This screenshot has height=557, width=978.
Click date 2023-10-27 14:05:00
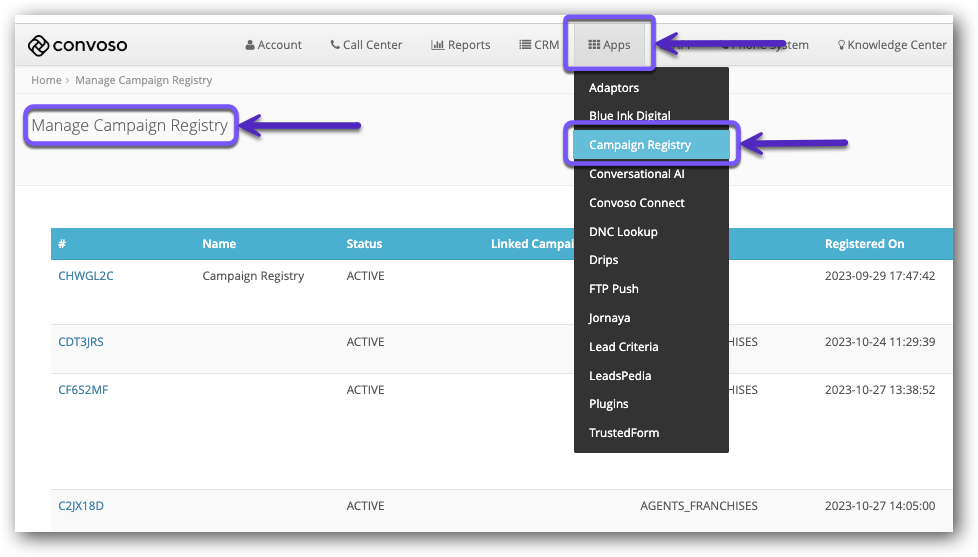[x=880, y=506]
